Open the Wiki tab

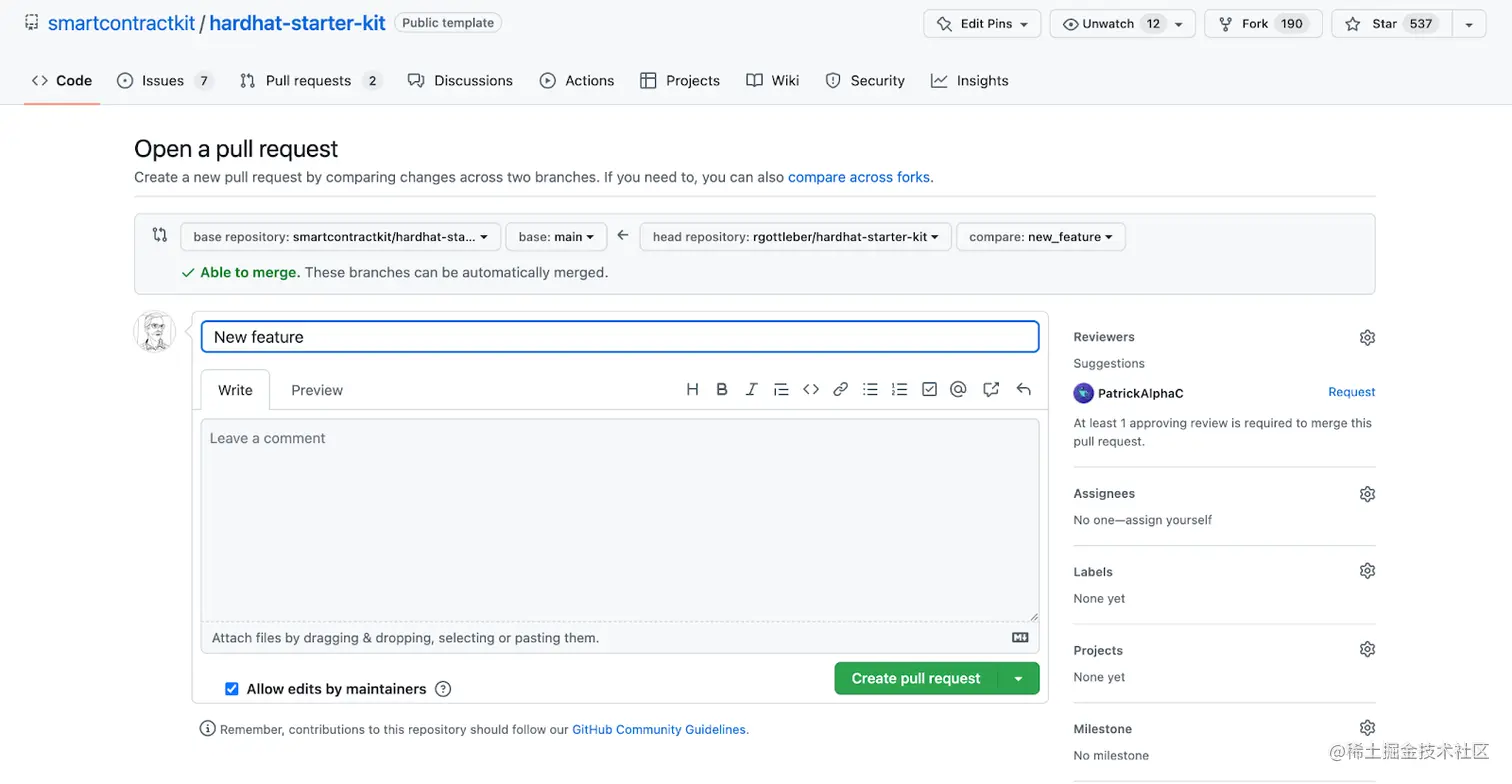click(x=773, y=81)
